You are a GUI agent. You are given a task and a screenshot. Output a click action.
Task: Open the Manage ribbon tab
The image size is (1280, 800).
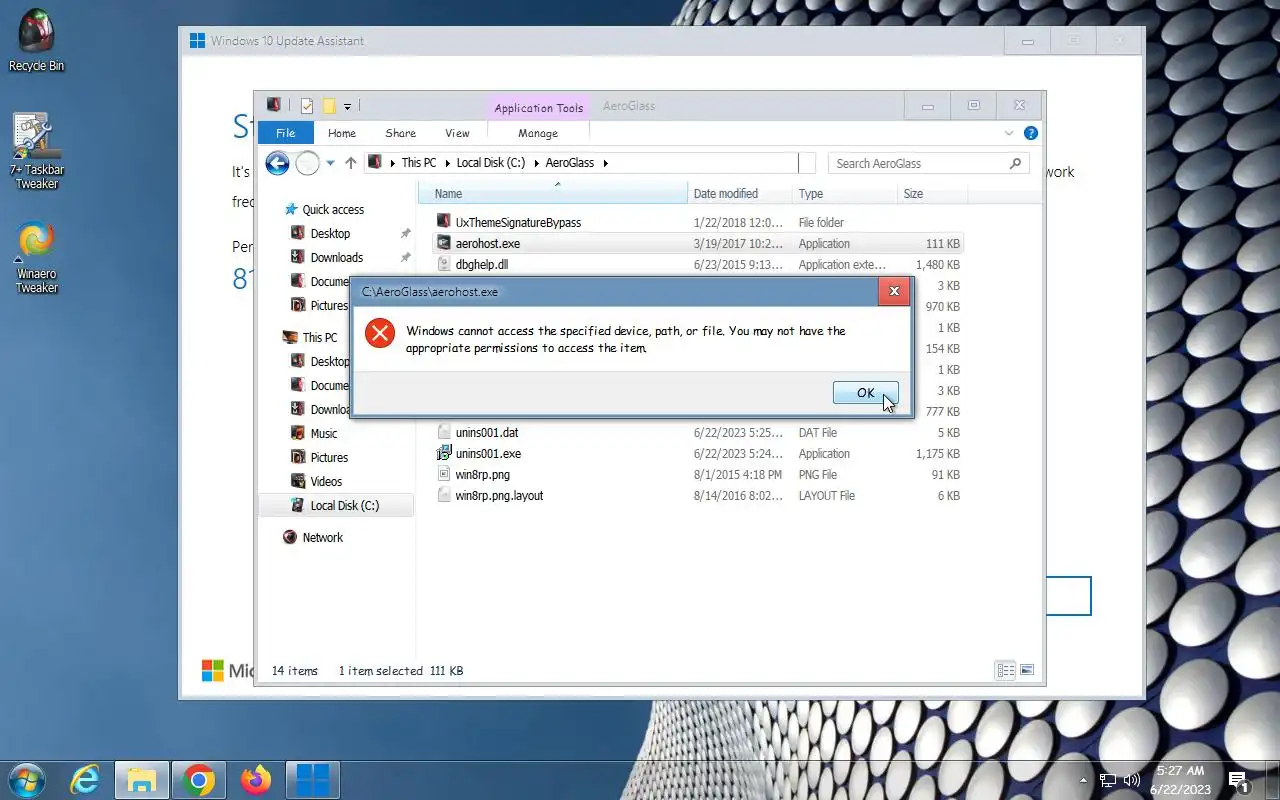coord(538,133)
